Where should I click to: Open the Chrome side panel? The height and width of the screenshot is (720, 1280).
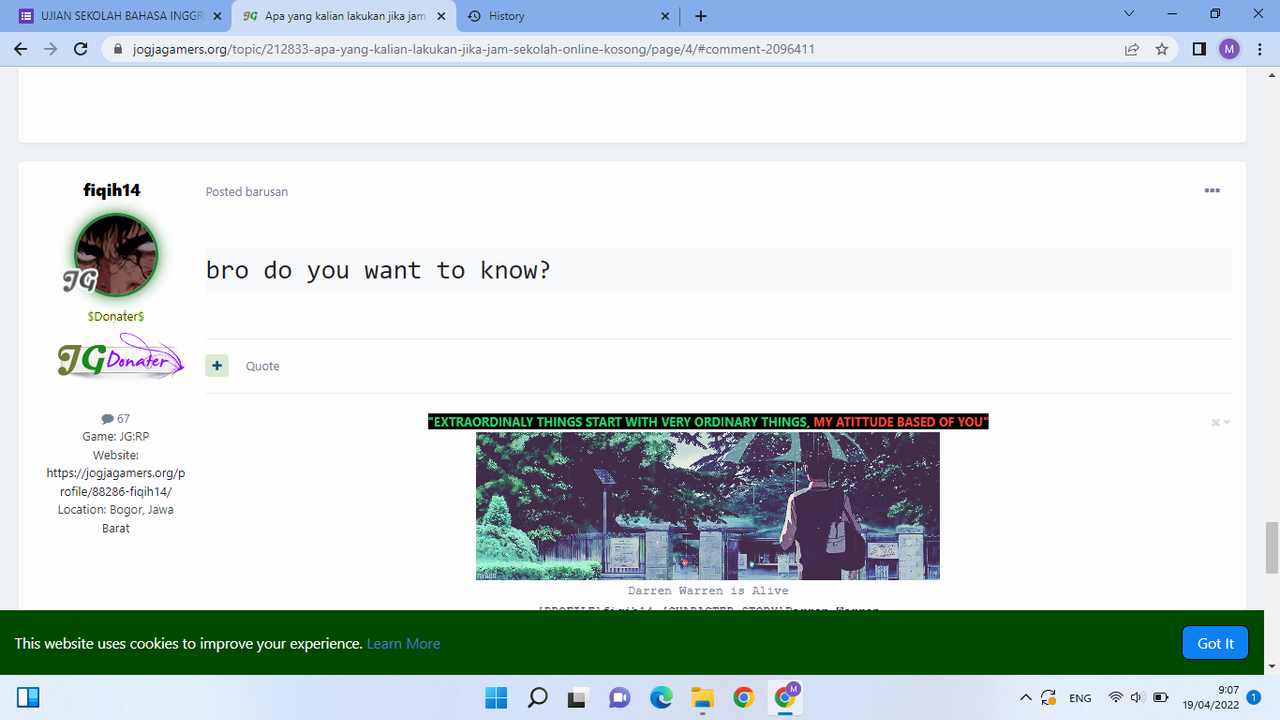pos(1199,49)
